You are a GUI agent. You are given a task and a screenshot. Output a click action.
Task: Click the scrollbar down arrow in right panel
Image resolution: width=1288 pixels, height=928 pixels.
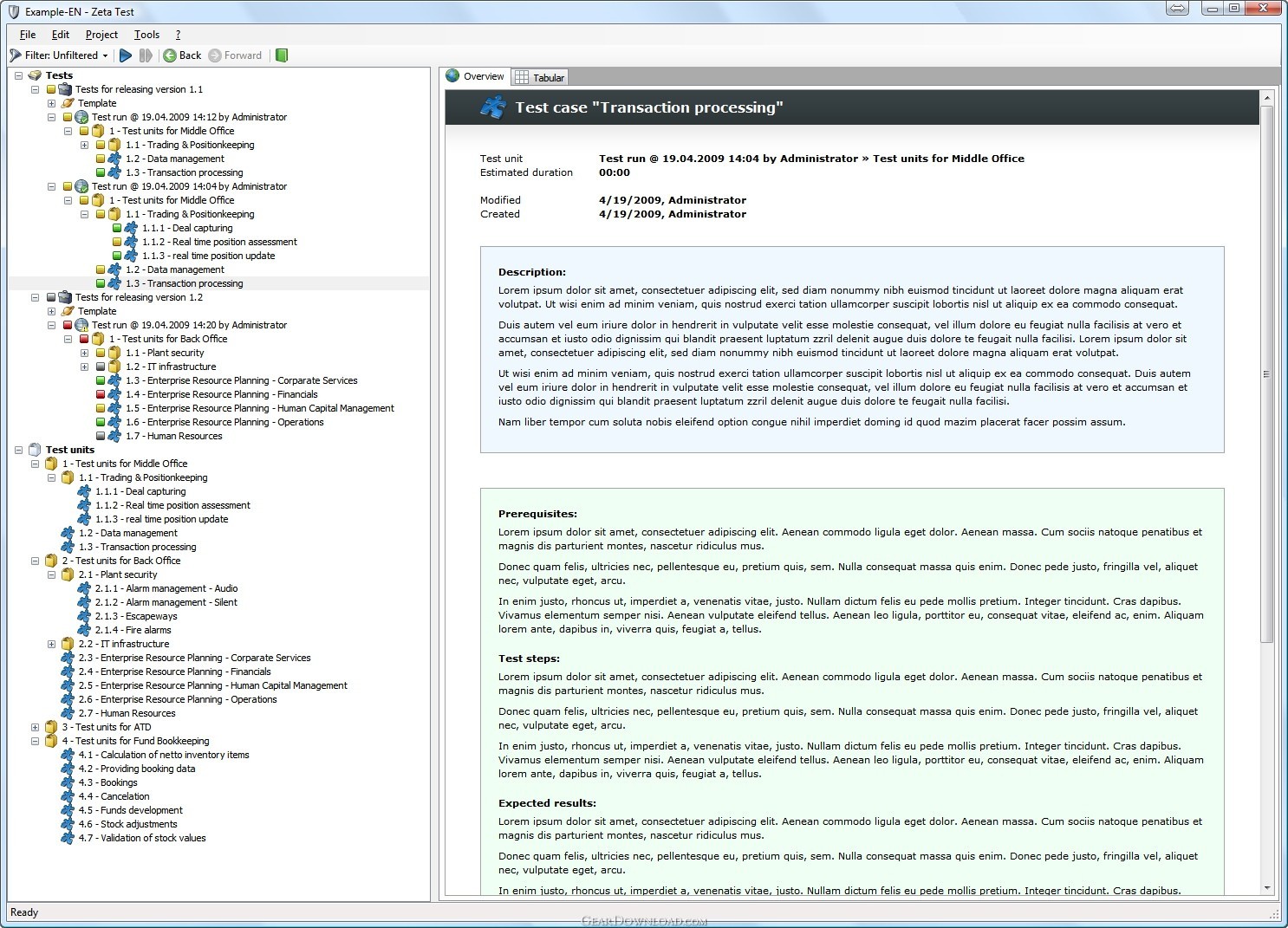click(1266, 887)
